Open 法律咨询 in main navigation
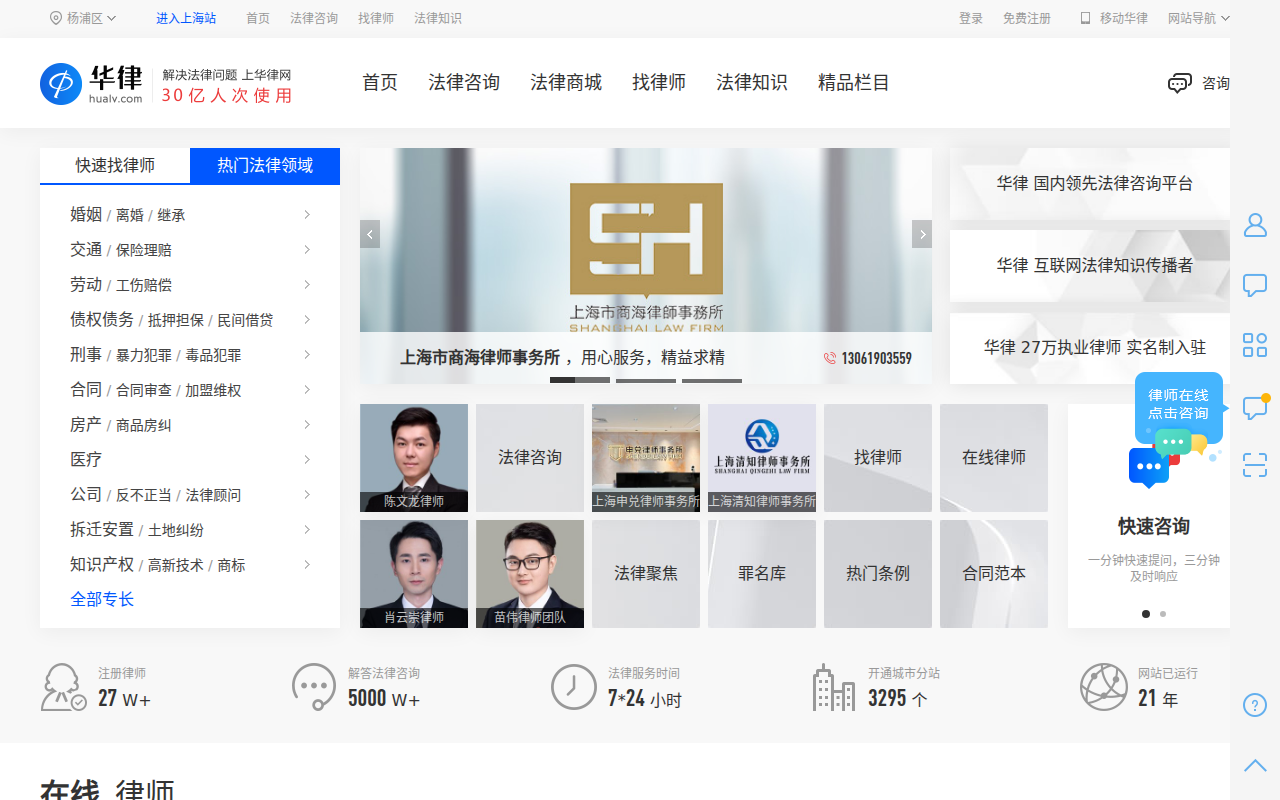This screenshot has width=1280, height=800. pos(464,83)
